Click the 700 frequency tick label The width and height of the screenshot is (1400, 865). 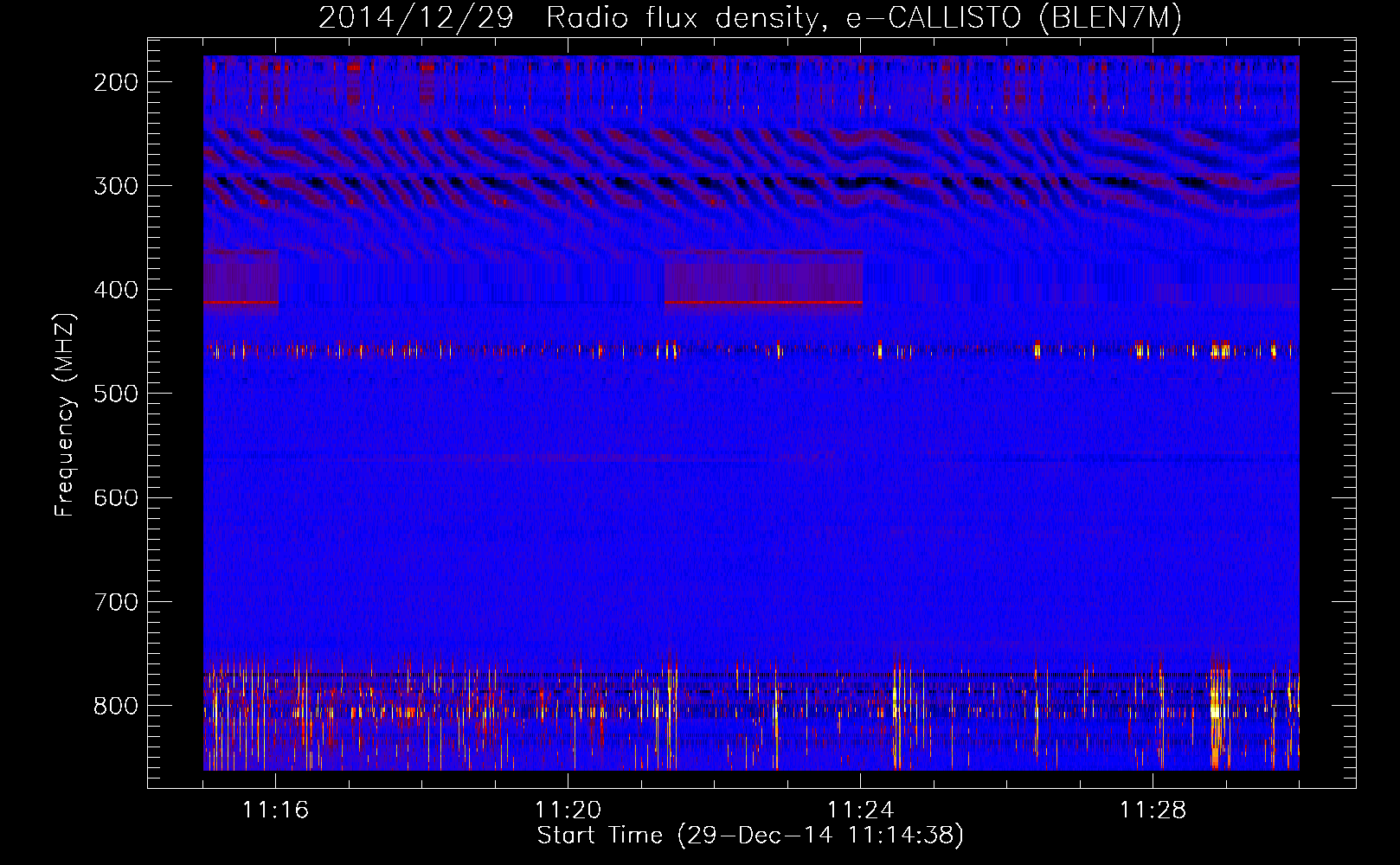pos(116,602)
